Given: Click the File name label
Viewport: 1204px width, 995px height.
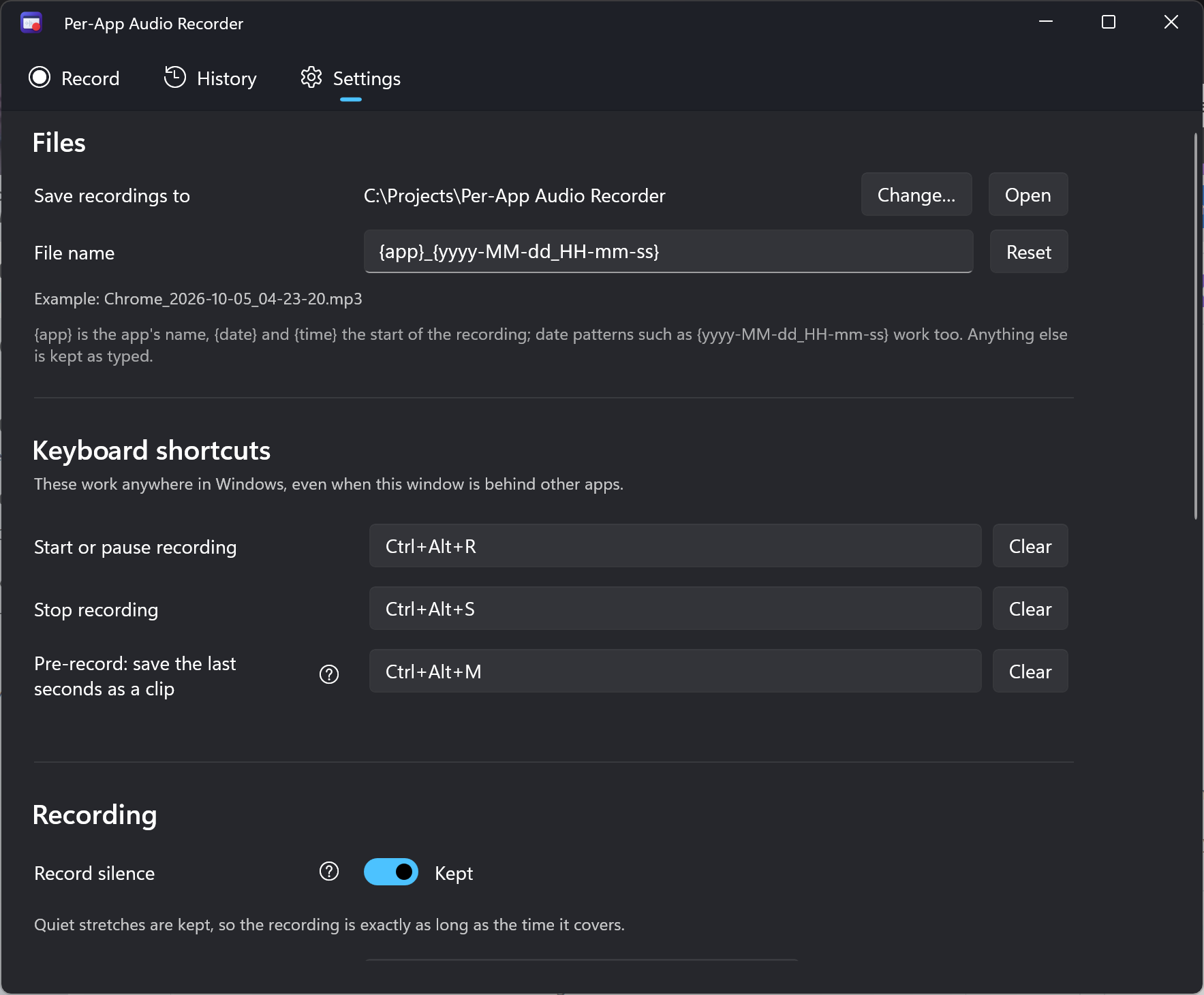Looking at the screenshot, I should click(74, 253).
